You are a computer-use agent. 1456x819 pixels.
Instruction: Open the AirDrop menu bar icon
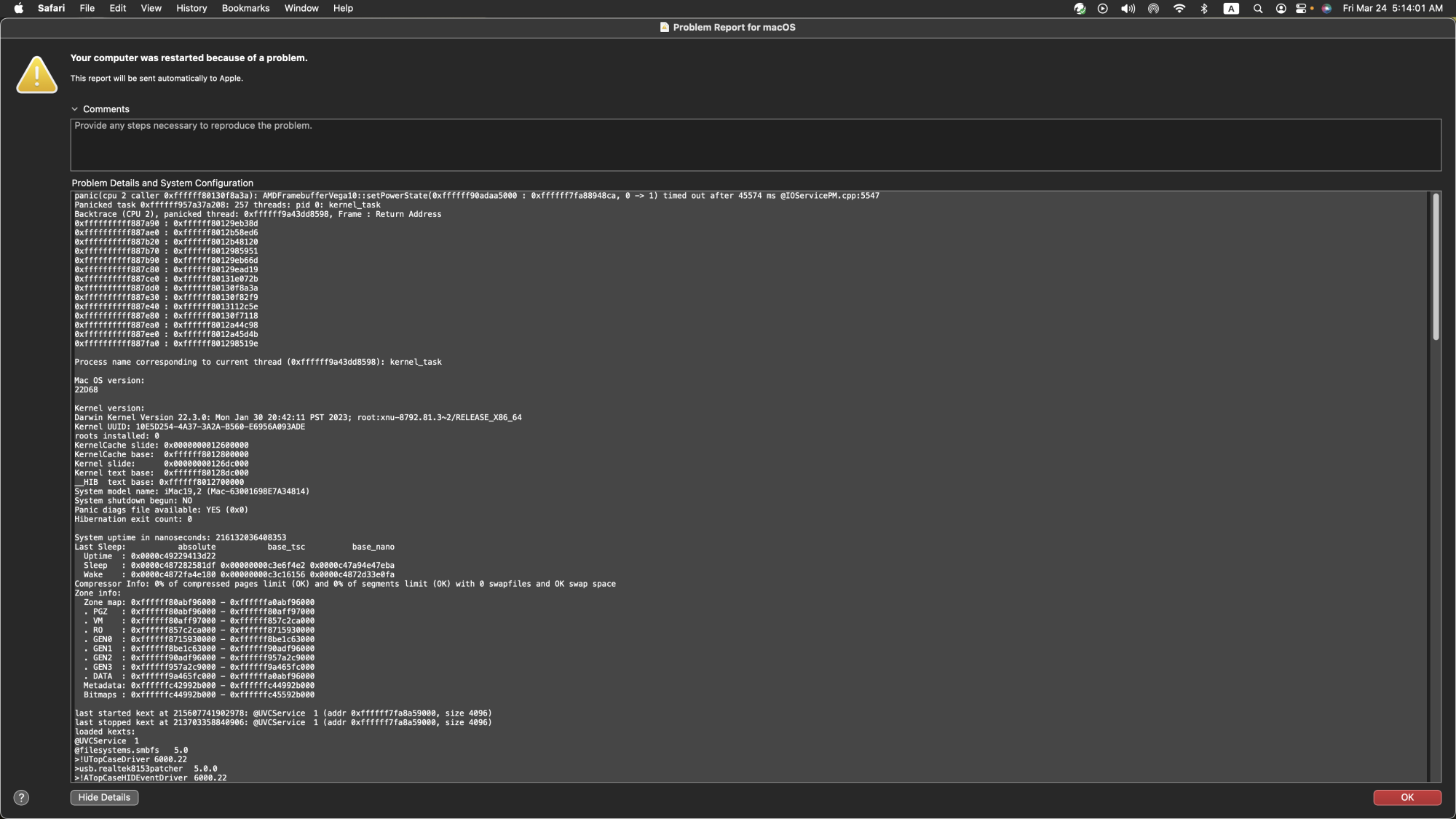pyautogui.click(x=1153, y=9)
